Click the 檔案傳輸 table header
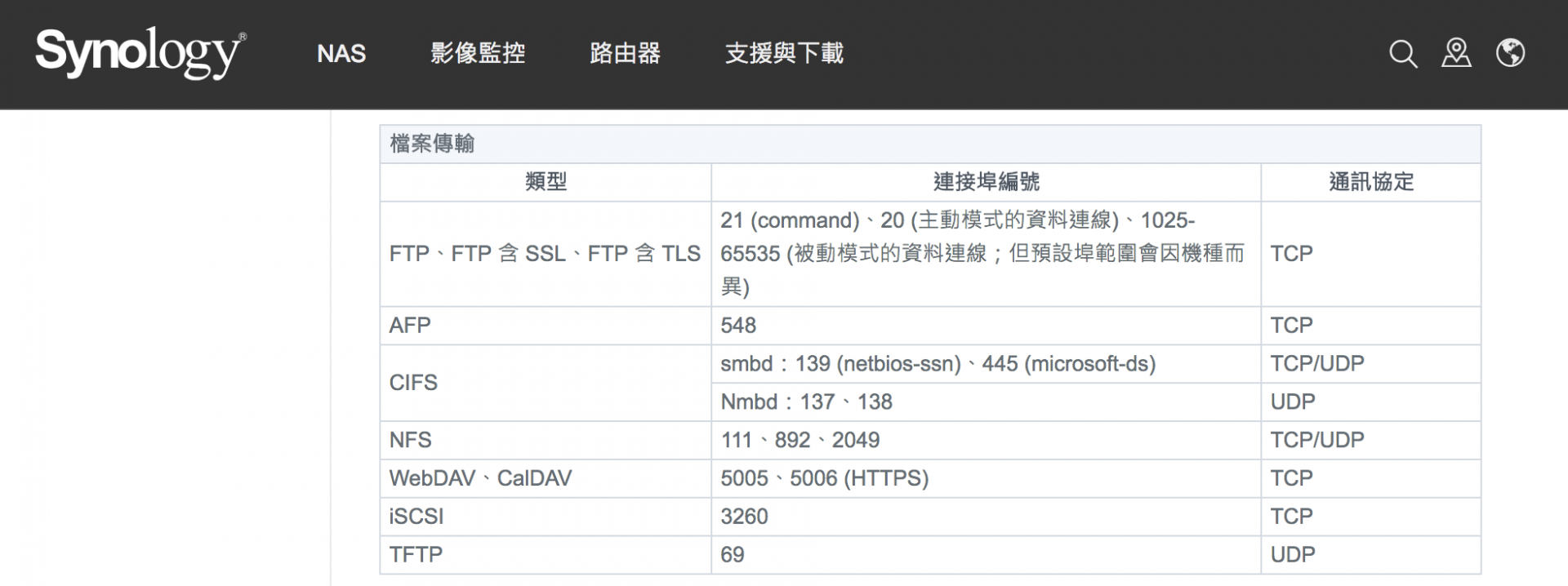1568x586 pixels. pos(433,144)
